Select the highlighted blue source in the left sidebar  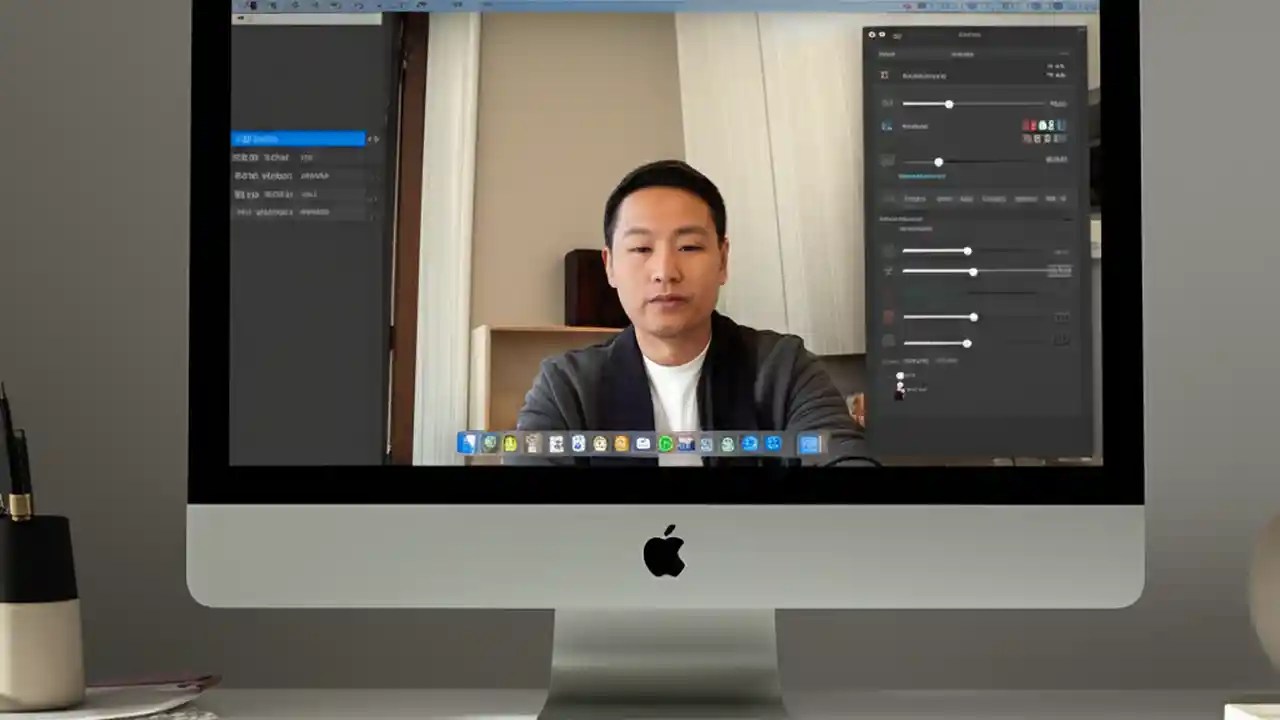coord(298,138)
